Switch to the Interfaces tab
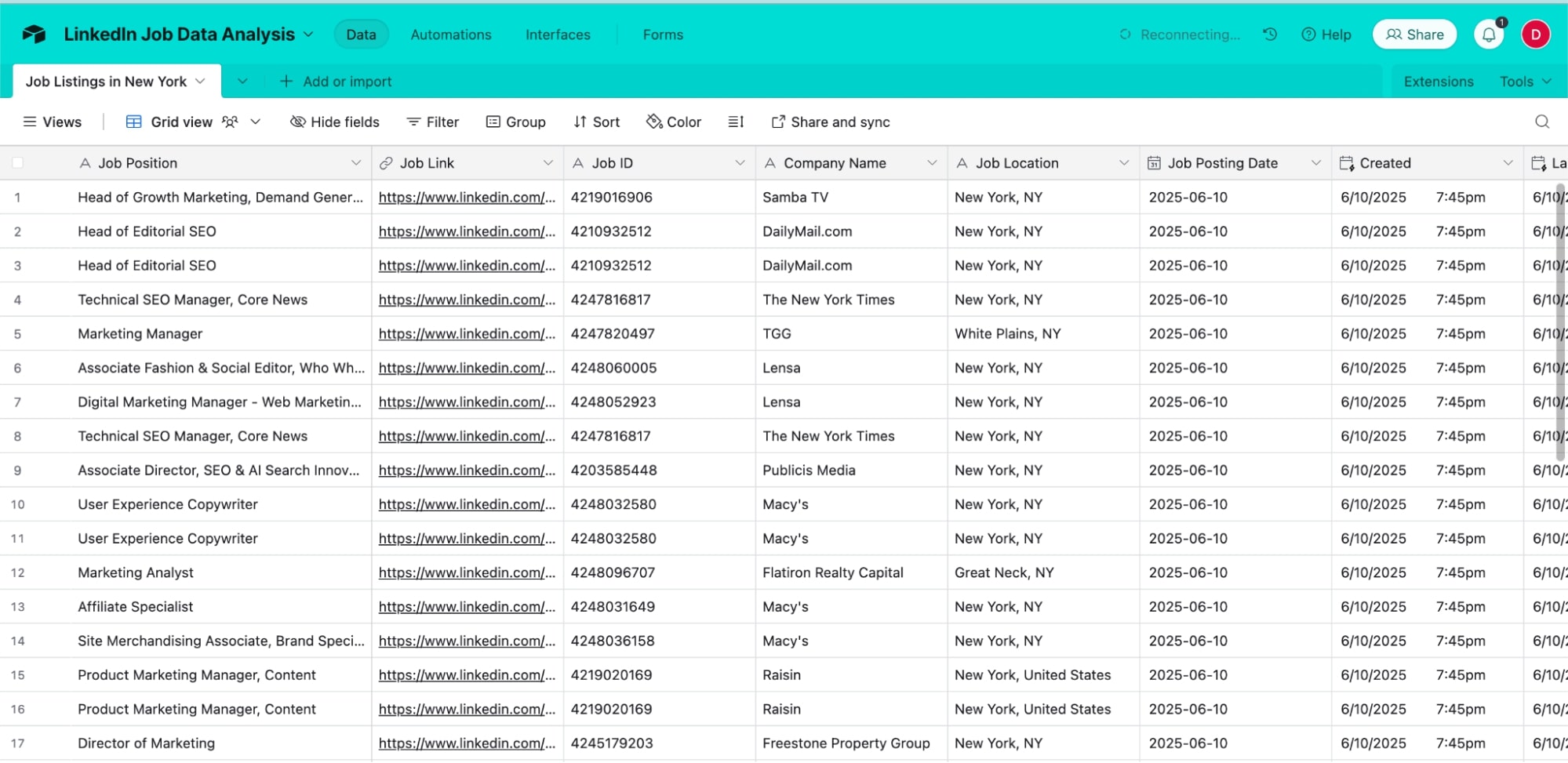1568x763 pixels. click(558, 35)
